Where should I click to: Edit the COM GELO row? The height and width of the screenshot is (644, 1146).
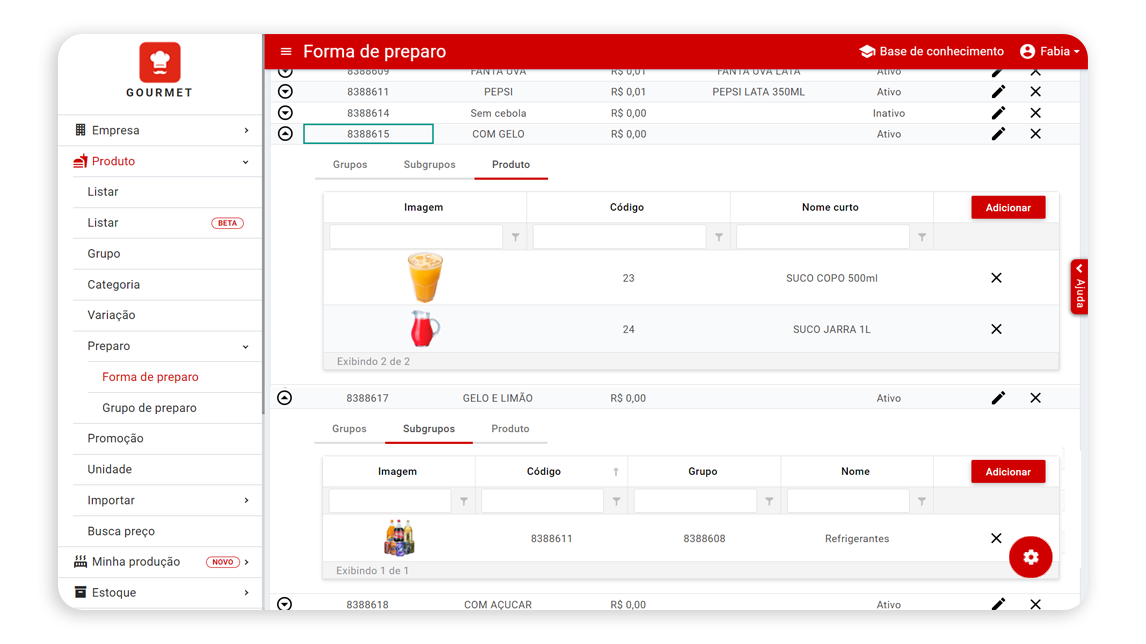point(998,134)
